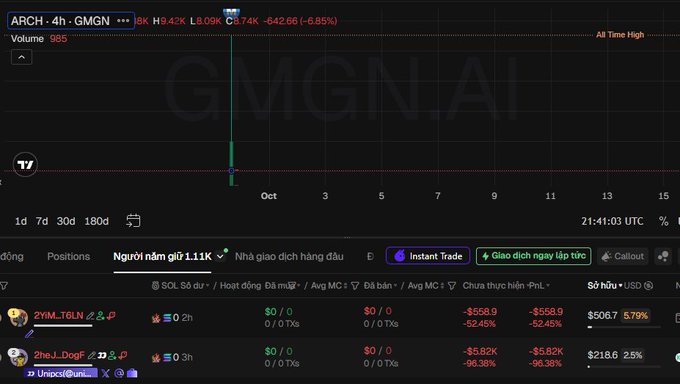This screenshot has height=384, width=680.
Task: Click the 5.79% ownership badge
Action: 635,315
